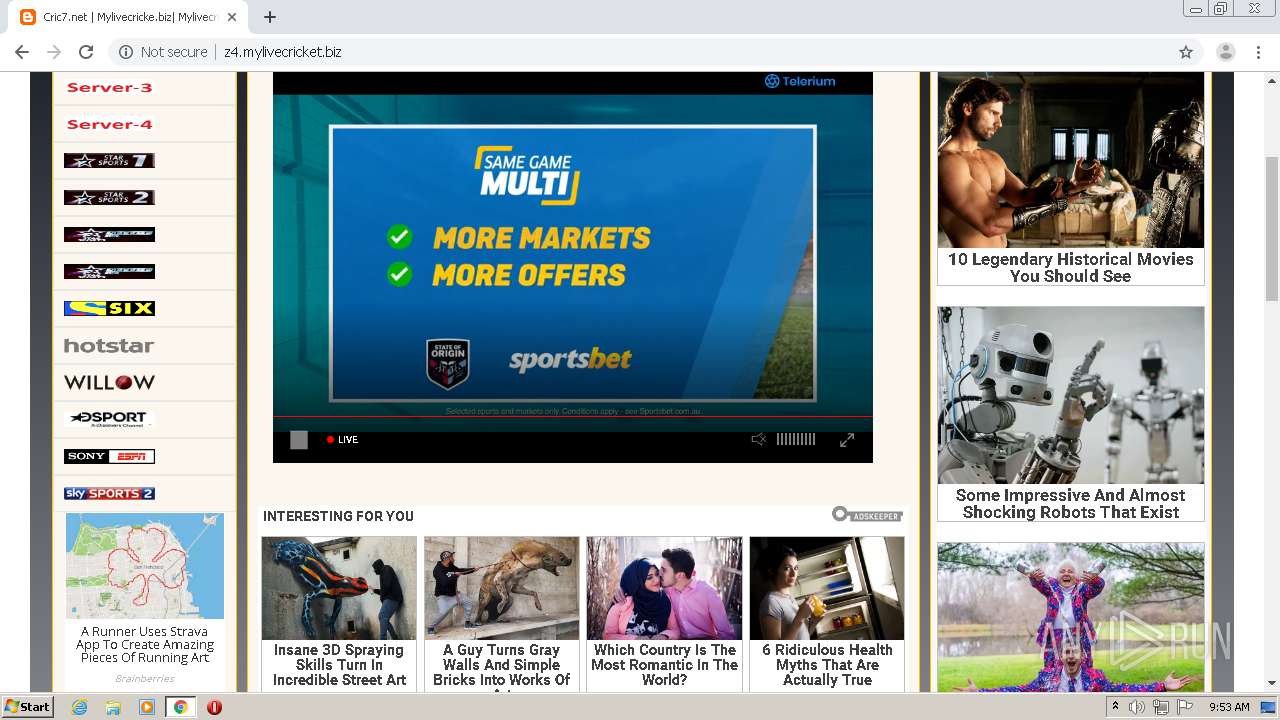Viewport: 1280px width, 720px height.
Task: Launch Internet Explorer from taskbar
Action: click(x=80, y=707)
